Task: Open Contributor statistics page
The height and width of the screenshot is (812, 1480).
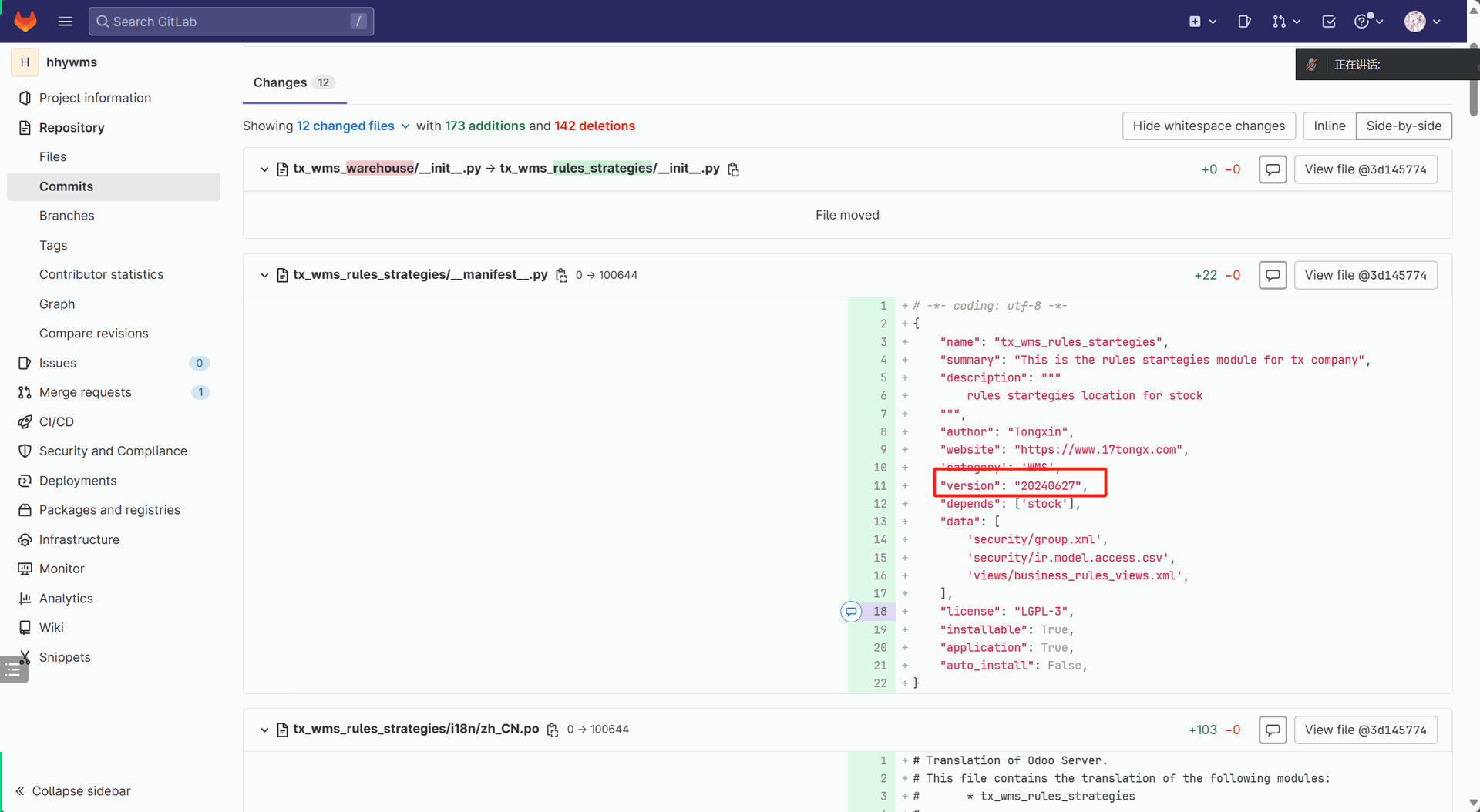Action: click(x=101, y=274)
